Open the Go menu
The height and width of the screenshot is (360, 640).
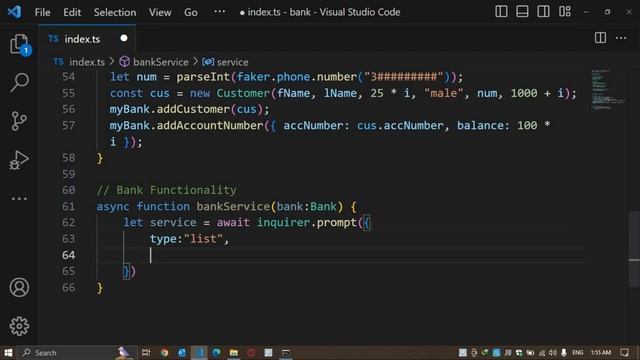191,12
